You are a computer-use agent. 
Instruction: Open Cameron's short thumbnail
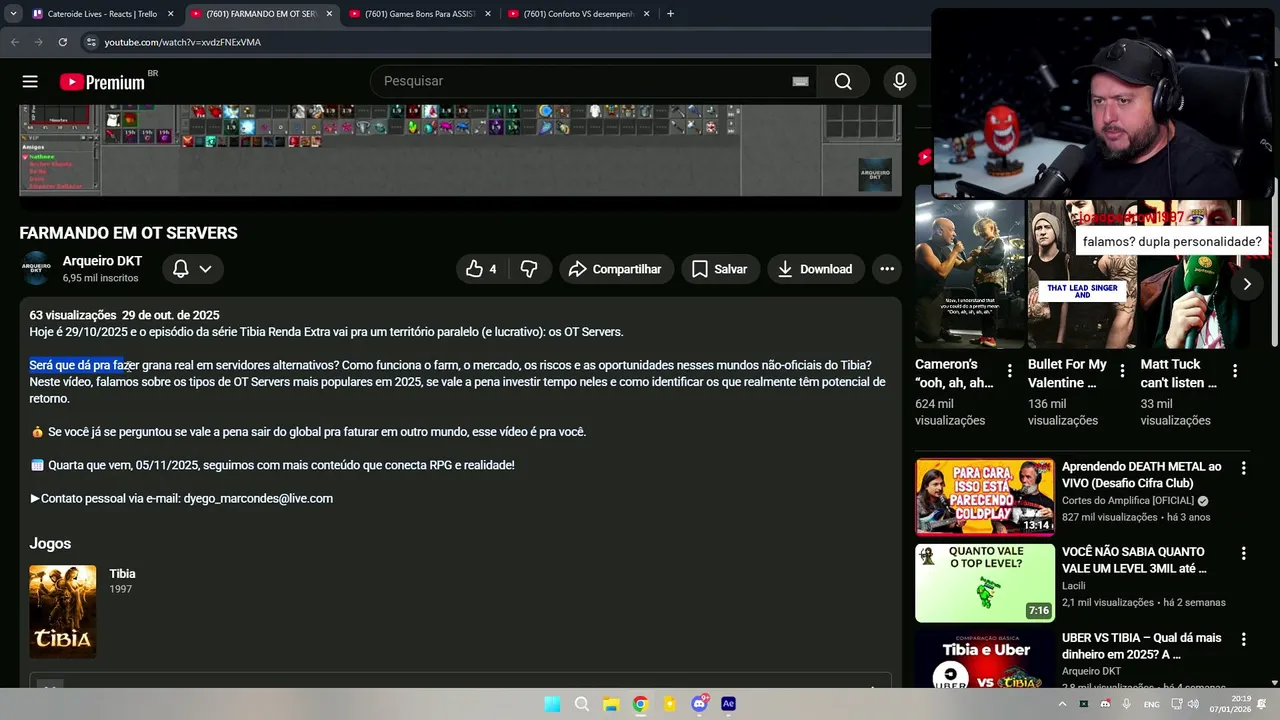[970, 273]
